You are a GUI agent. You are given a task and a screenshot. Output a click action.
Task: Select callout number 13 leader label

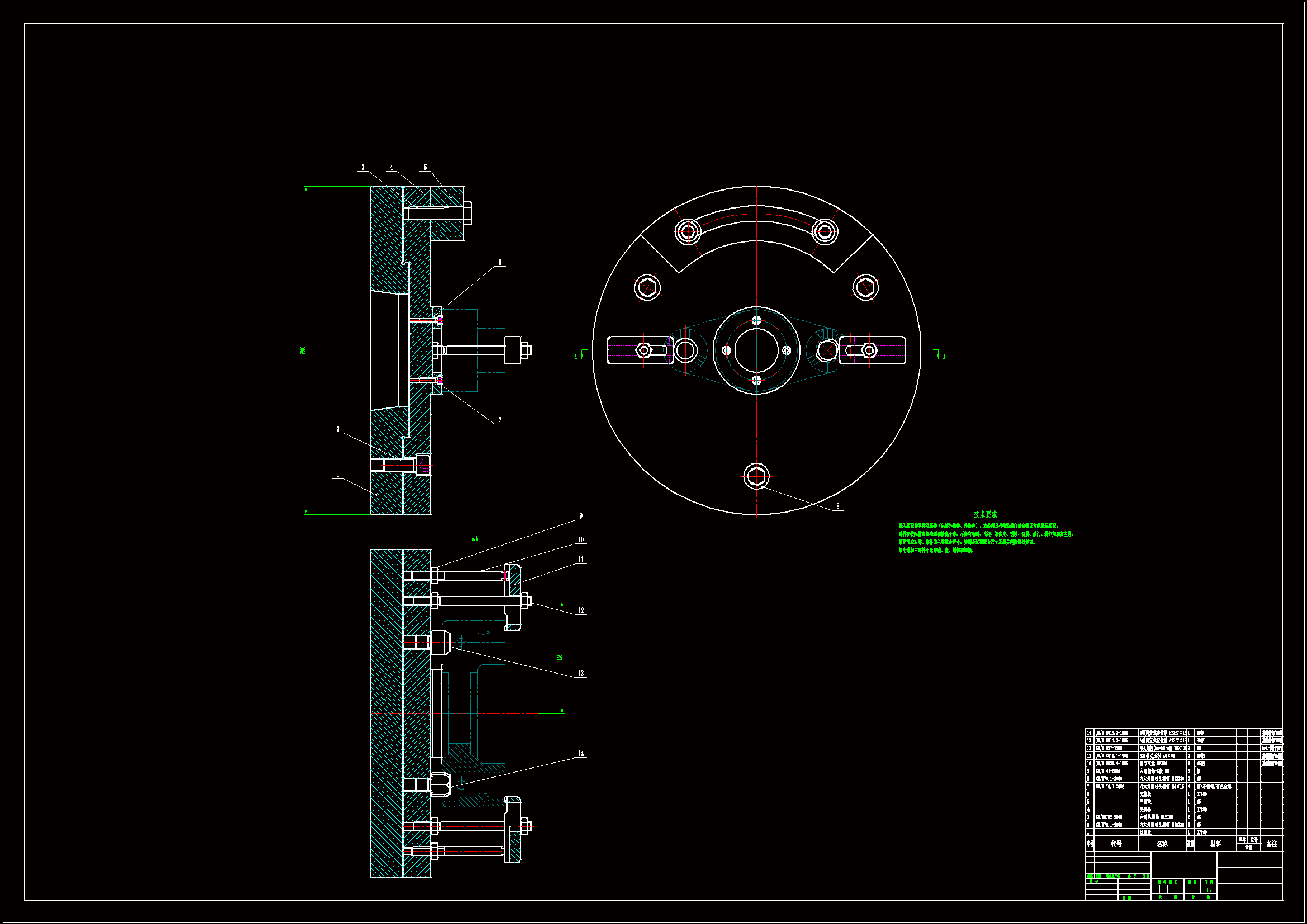(581, 674)
